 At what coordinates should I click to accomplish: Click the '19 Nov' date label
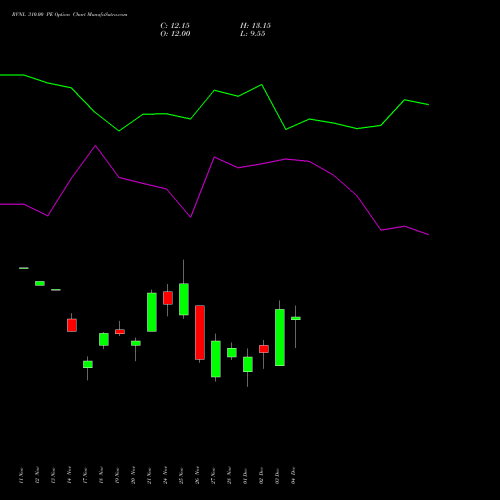[x=117, y=475]
